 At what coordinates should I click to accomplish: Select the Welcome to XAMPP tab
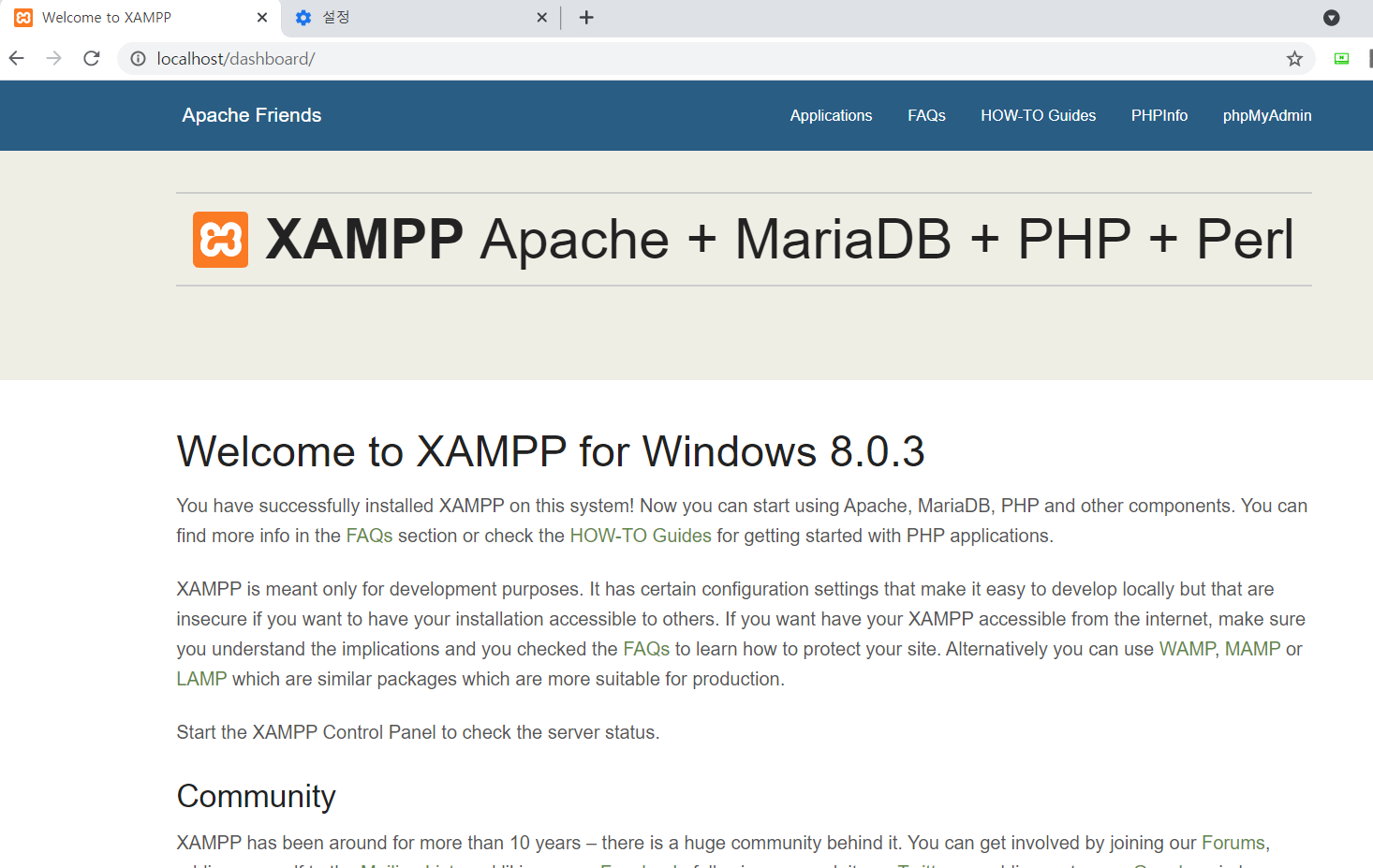tap(131, 17)
